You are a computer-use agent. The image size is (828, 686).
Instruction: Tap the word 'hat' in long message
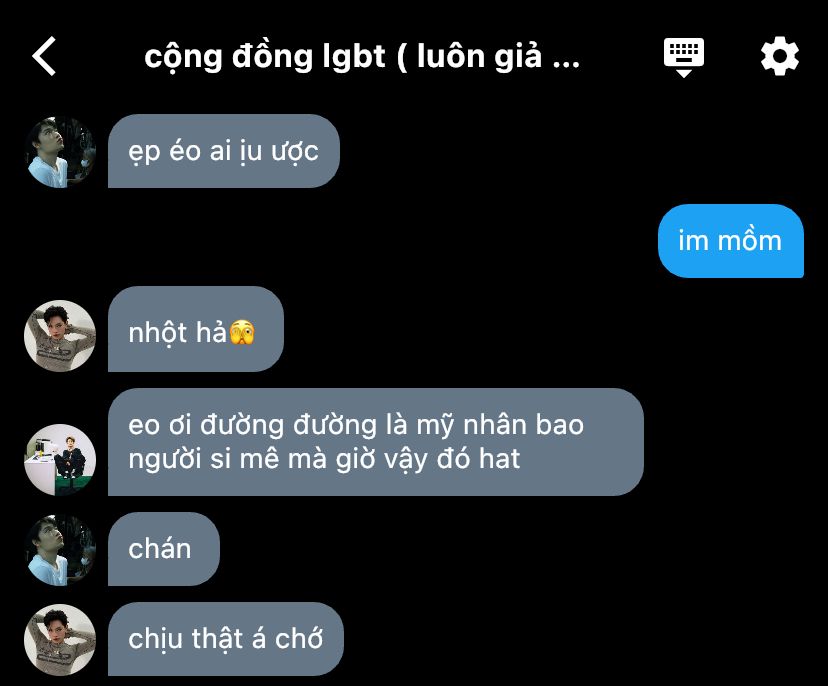[500, 458]
